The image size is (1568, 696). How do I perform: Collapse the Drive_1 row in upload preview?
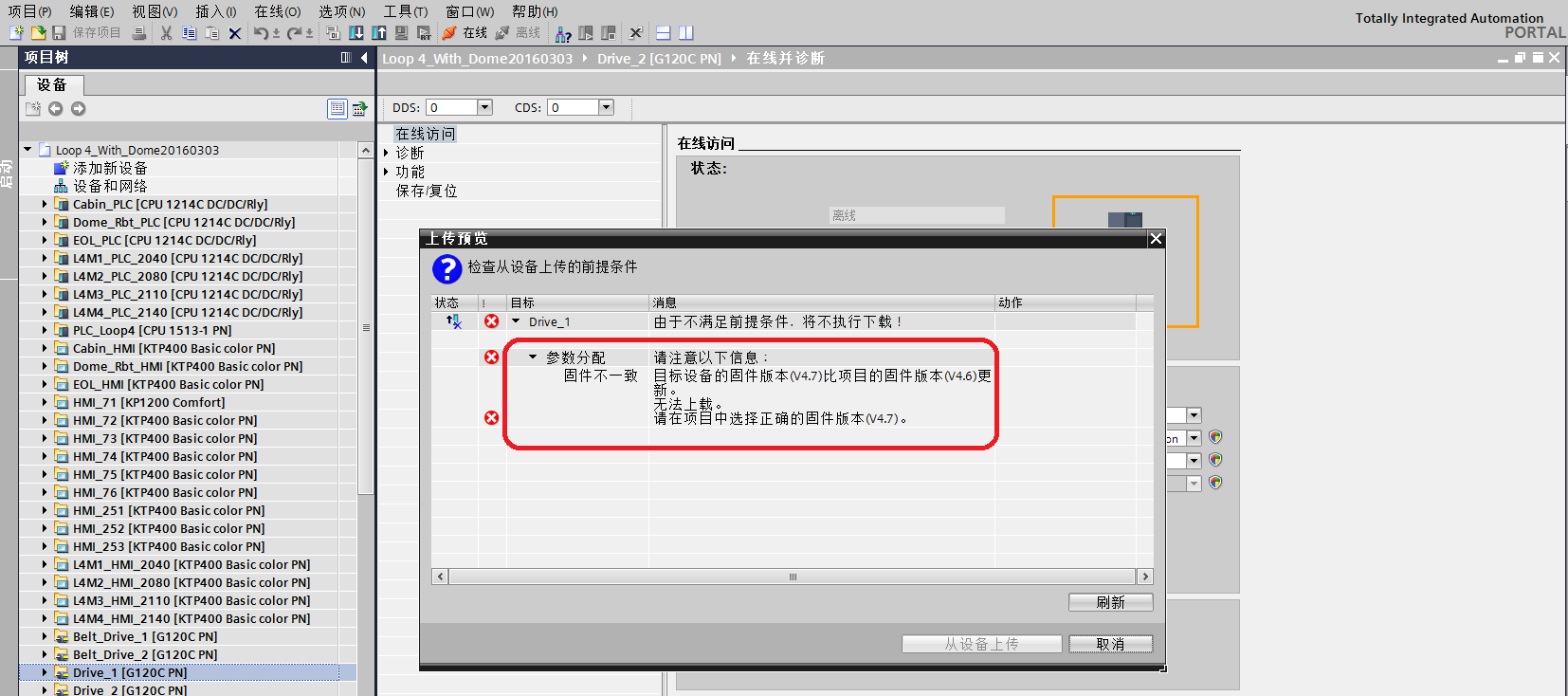coord(516,321)
